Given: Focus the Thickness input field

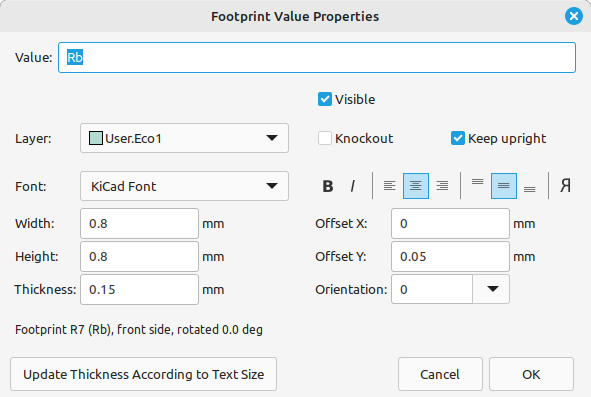Looking at the screenshot, I should tap(139, 290).
